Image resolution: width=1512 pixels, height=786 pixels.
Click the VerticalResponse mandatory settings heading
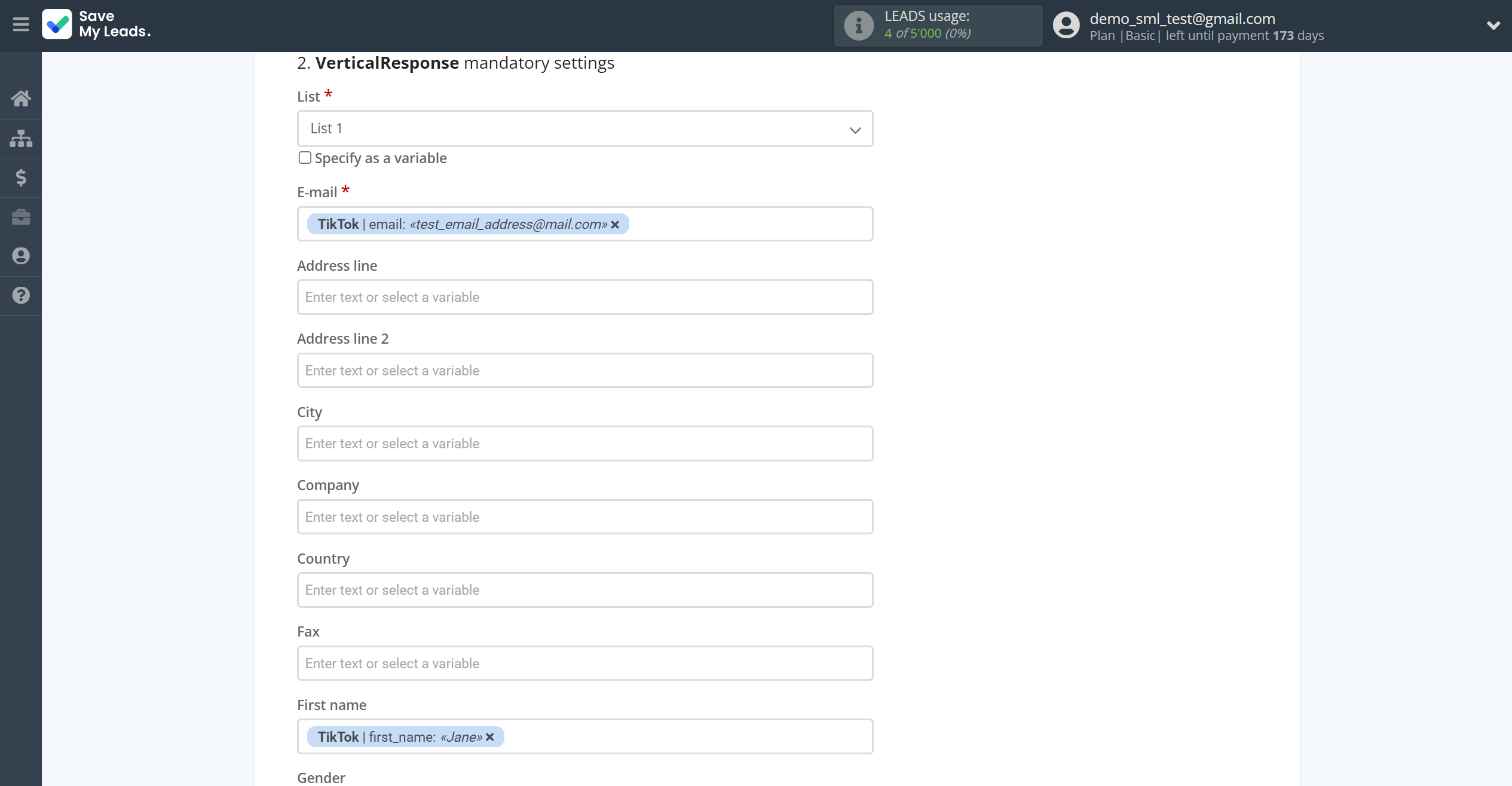click(455, 63)
